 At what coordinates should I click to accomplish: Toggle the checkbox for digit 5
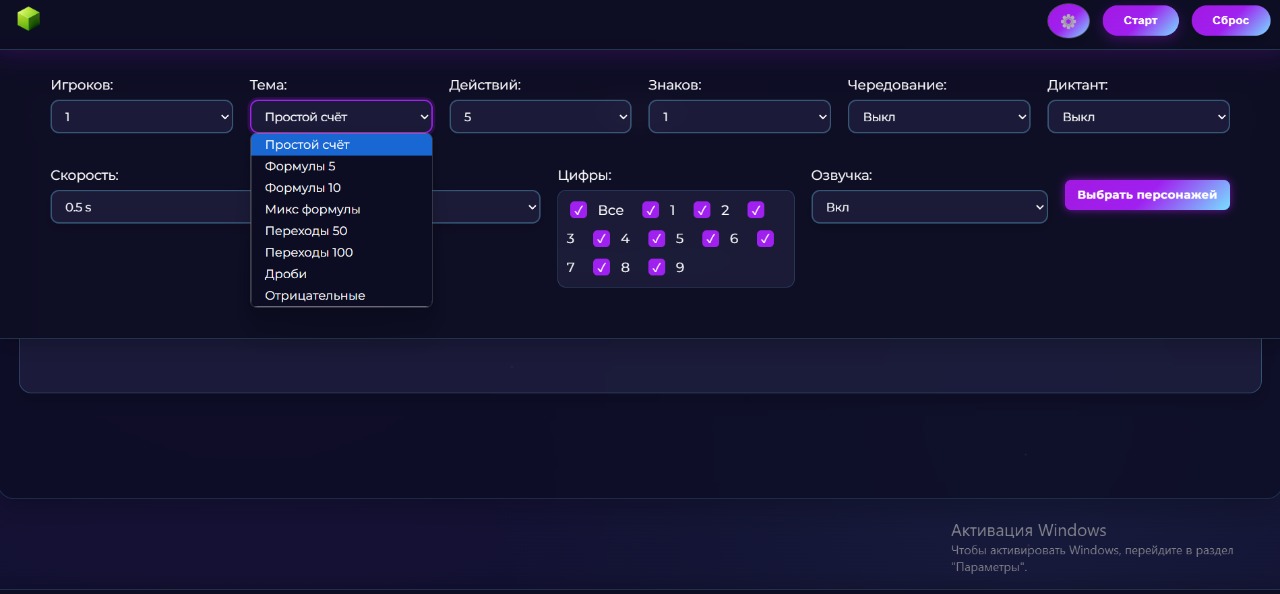click(657, 239)
